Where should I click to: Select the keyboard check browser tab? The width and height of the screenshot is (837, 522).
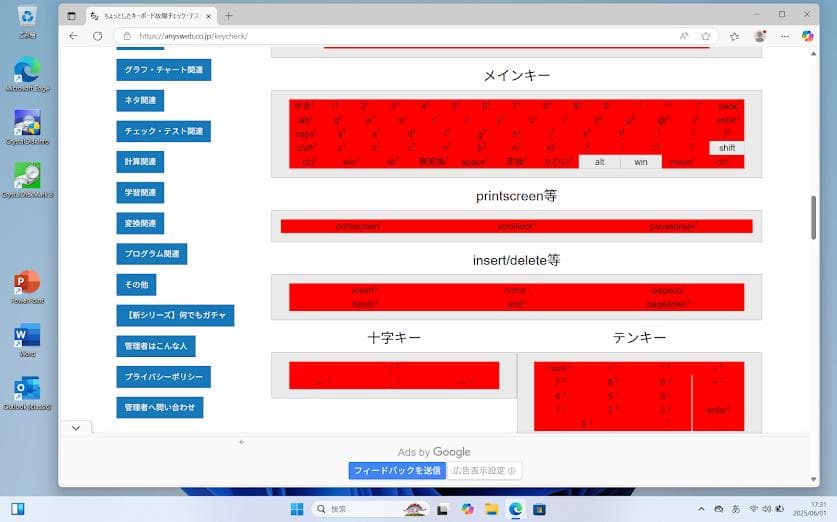coord(152,16)
